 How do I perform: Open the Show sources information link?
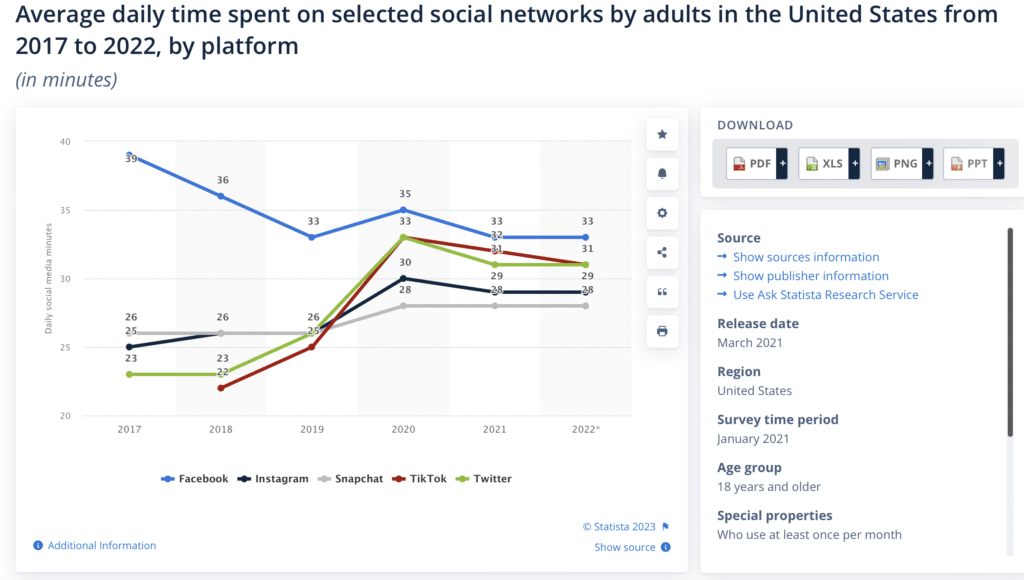click(805, 256)
